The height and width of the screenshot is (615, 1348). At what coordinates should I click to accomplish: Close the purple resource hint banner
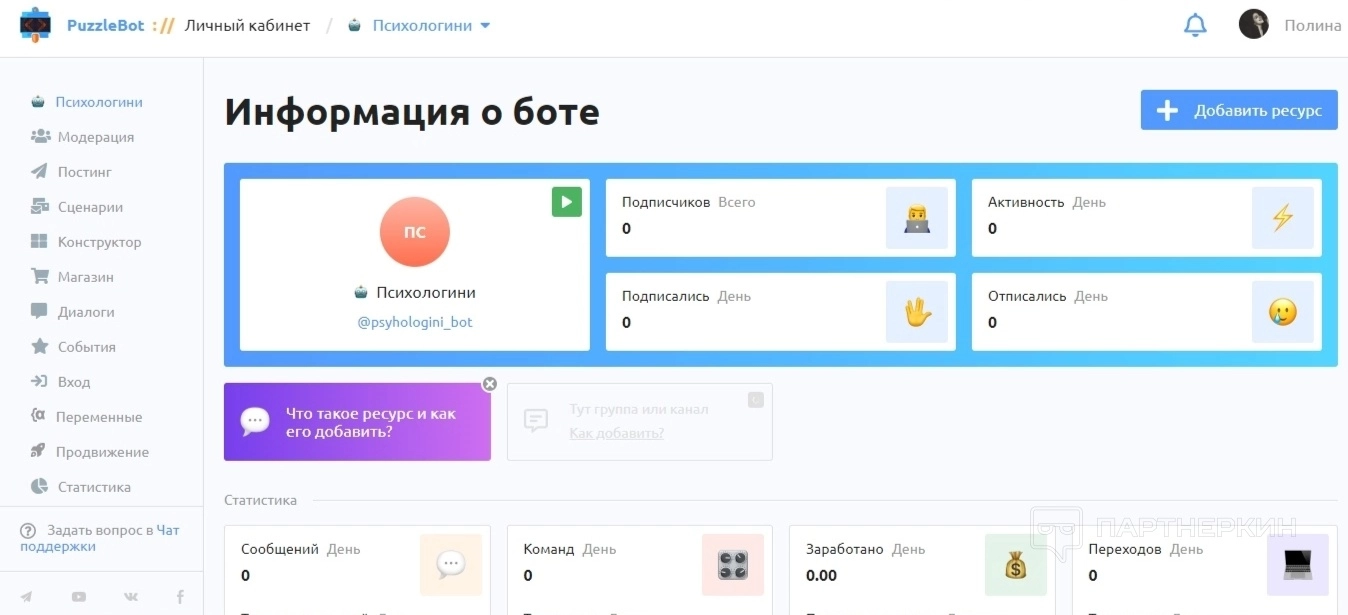489,384
